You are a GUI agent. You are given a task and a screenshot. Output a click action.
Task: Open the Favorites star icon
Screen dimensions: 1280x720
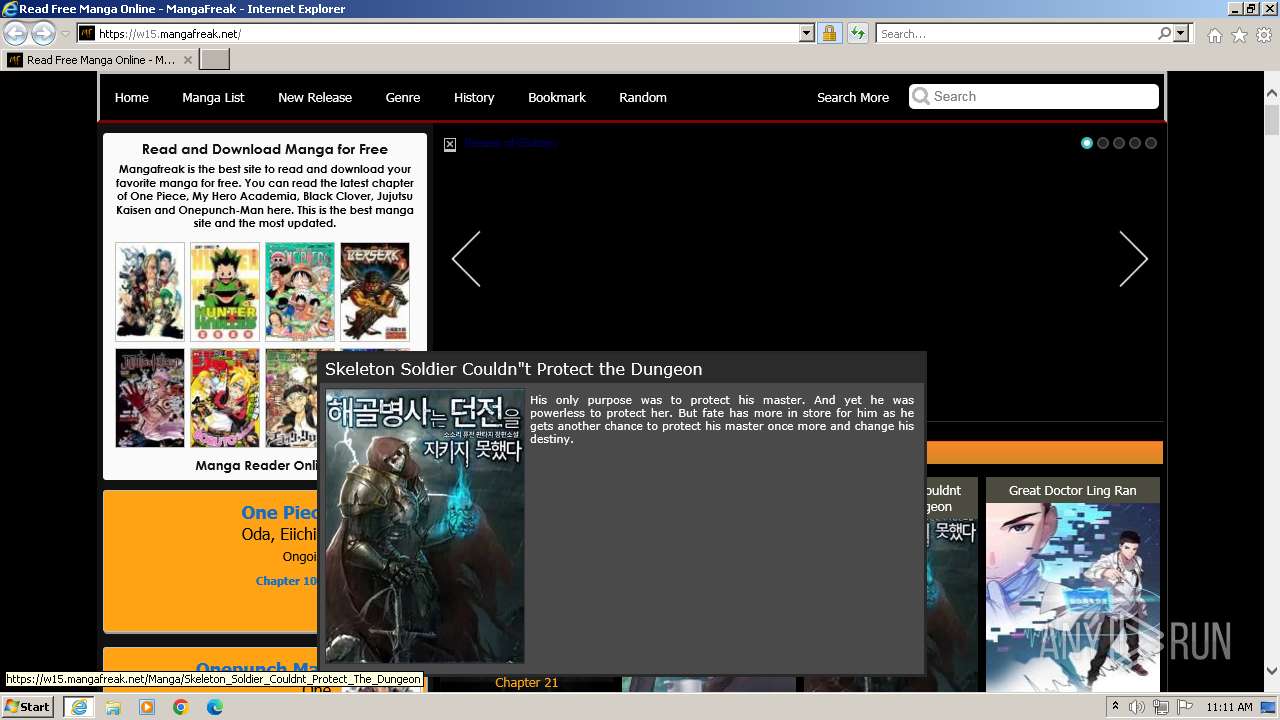coord(1239,35)
